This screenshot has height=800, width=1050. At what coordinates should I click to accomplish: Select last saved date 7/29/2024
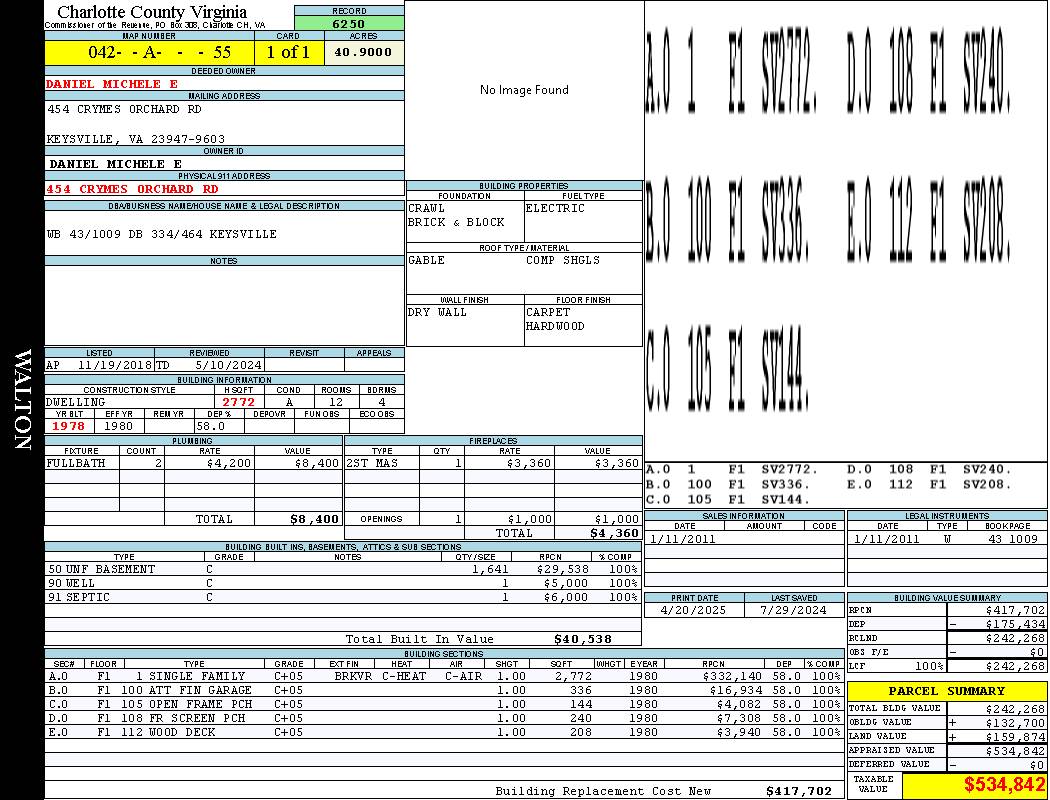click(x=794, y=611)
